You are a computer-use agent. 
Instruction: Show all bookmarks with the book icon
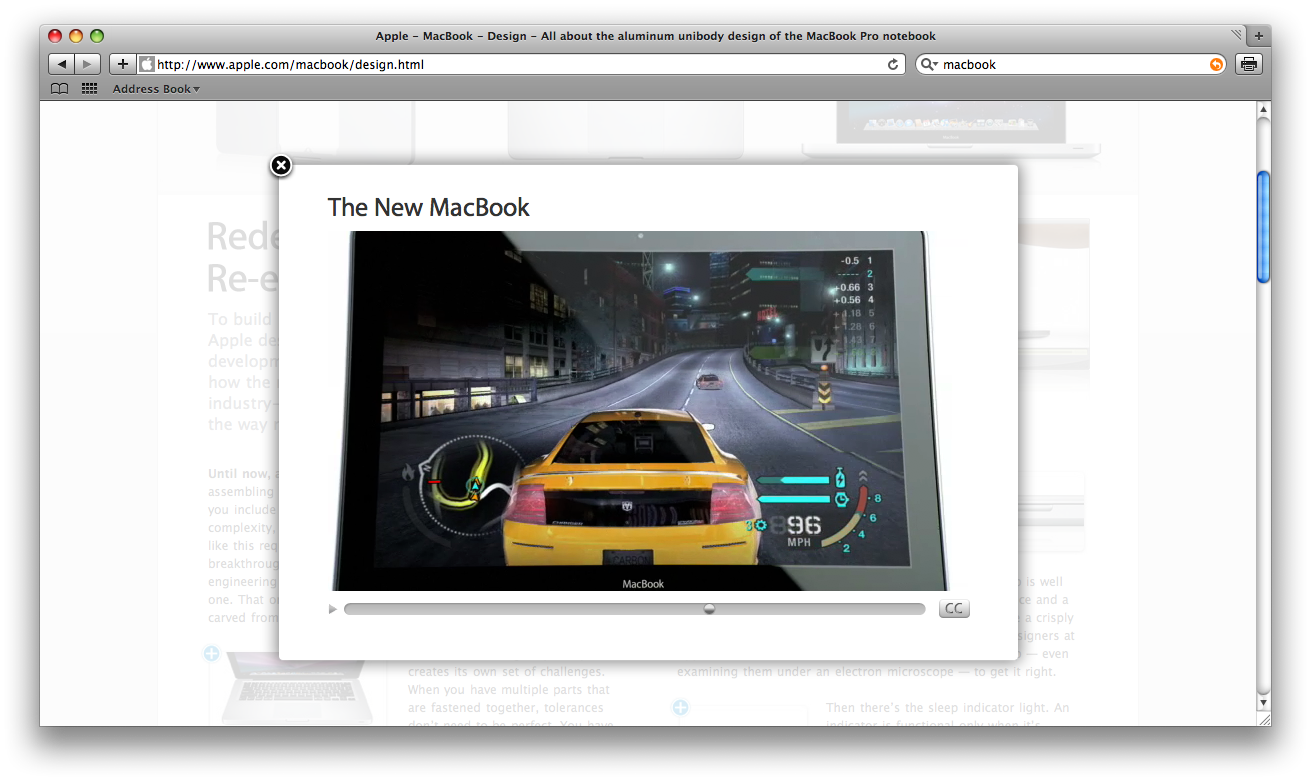click(60, 89)
